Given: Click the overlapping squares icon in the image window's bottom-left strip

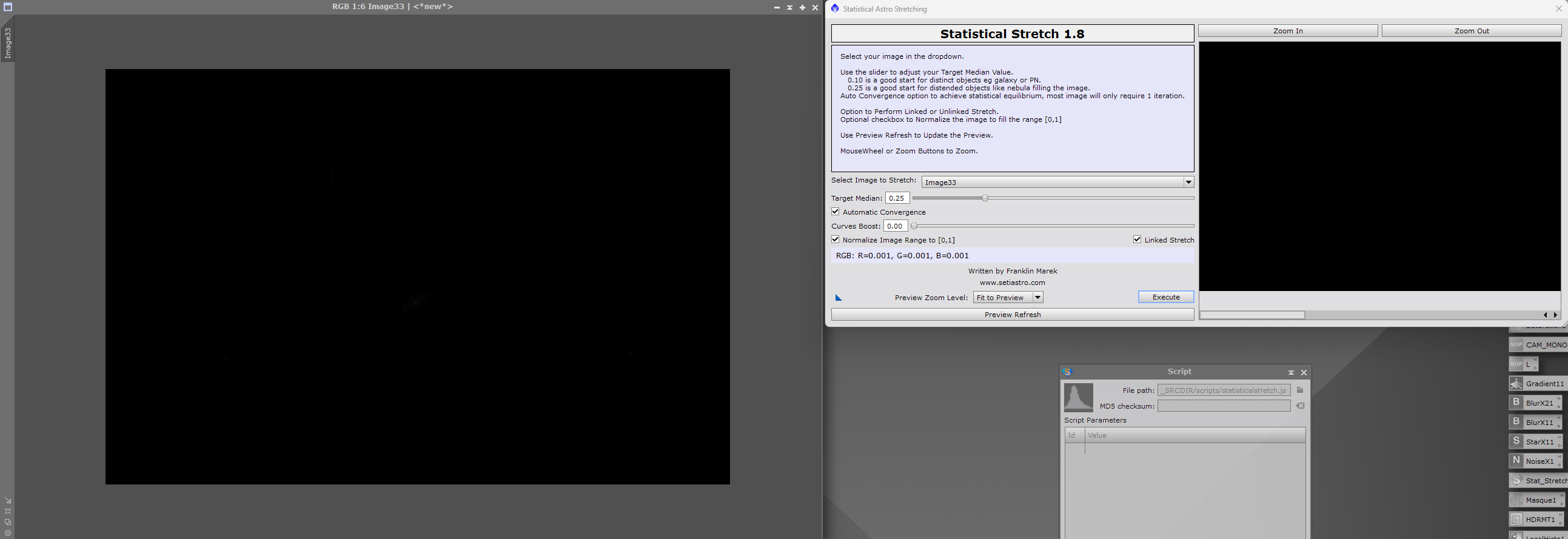Looking at the screenshot, I should (8, 522).
